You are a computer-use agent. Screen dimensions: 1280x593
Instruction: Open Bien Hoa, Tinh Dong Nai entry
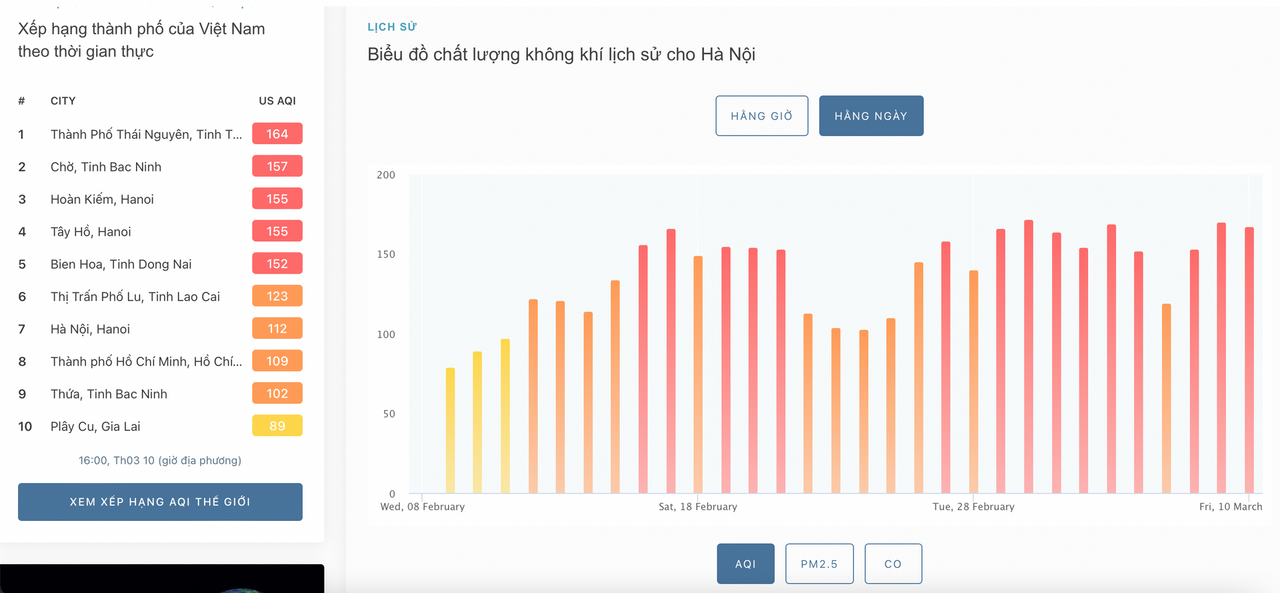121,264
